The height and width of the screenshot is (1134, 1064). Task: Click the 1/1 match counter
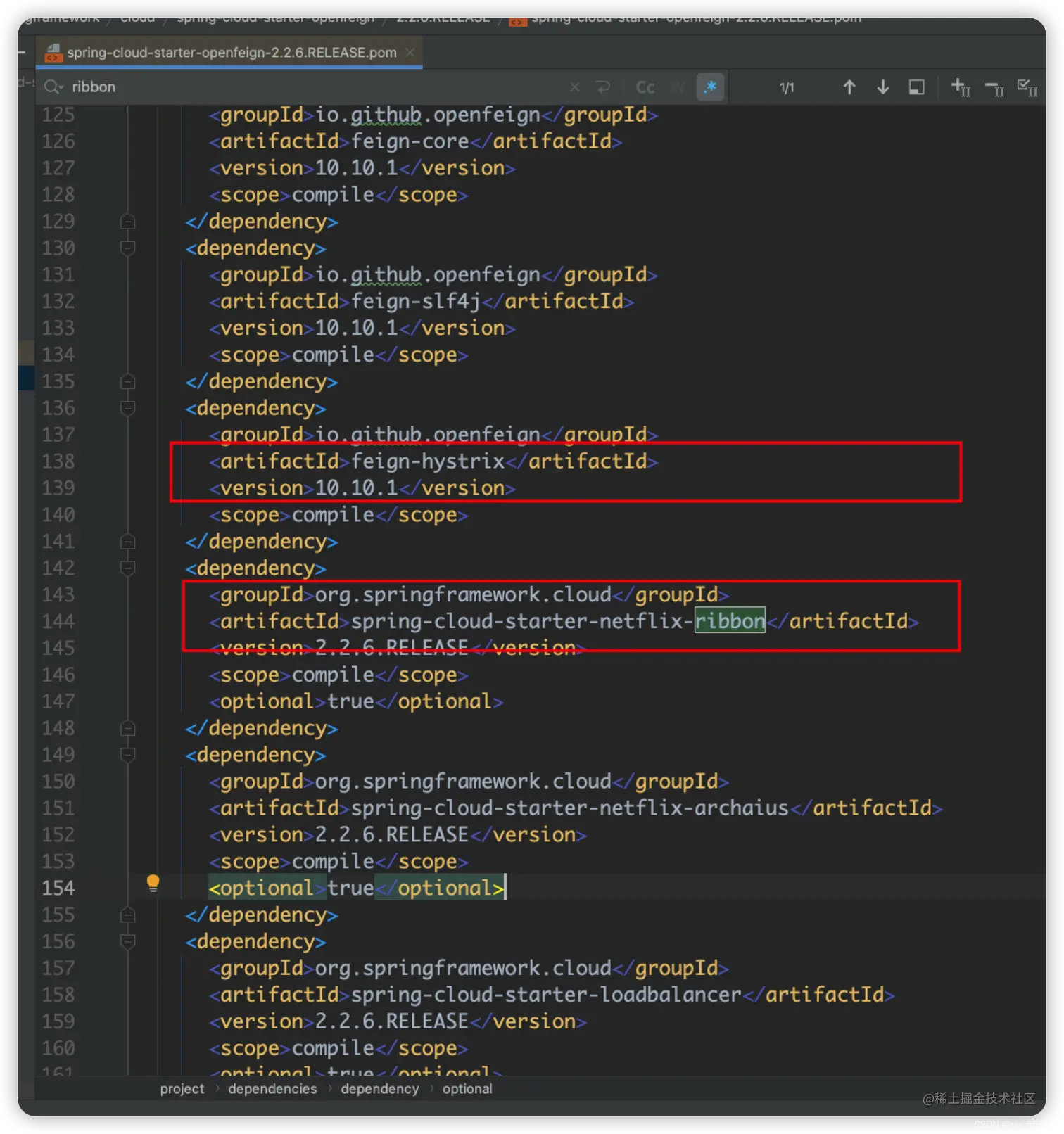click(x=787, y=88)
